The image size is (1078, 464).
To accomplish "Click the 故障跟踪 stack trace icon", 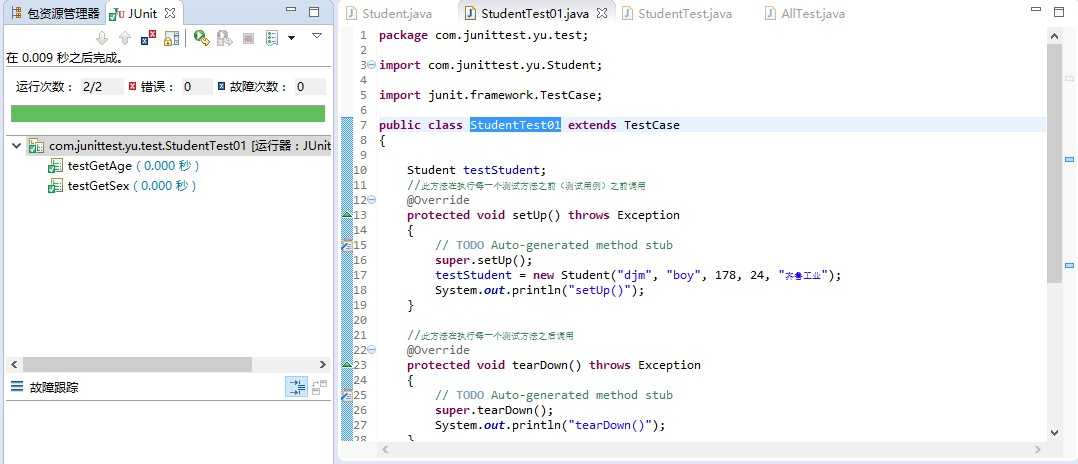I will pyautogui.click(x=17, y=387).
